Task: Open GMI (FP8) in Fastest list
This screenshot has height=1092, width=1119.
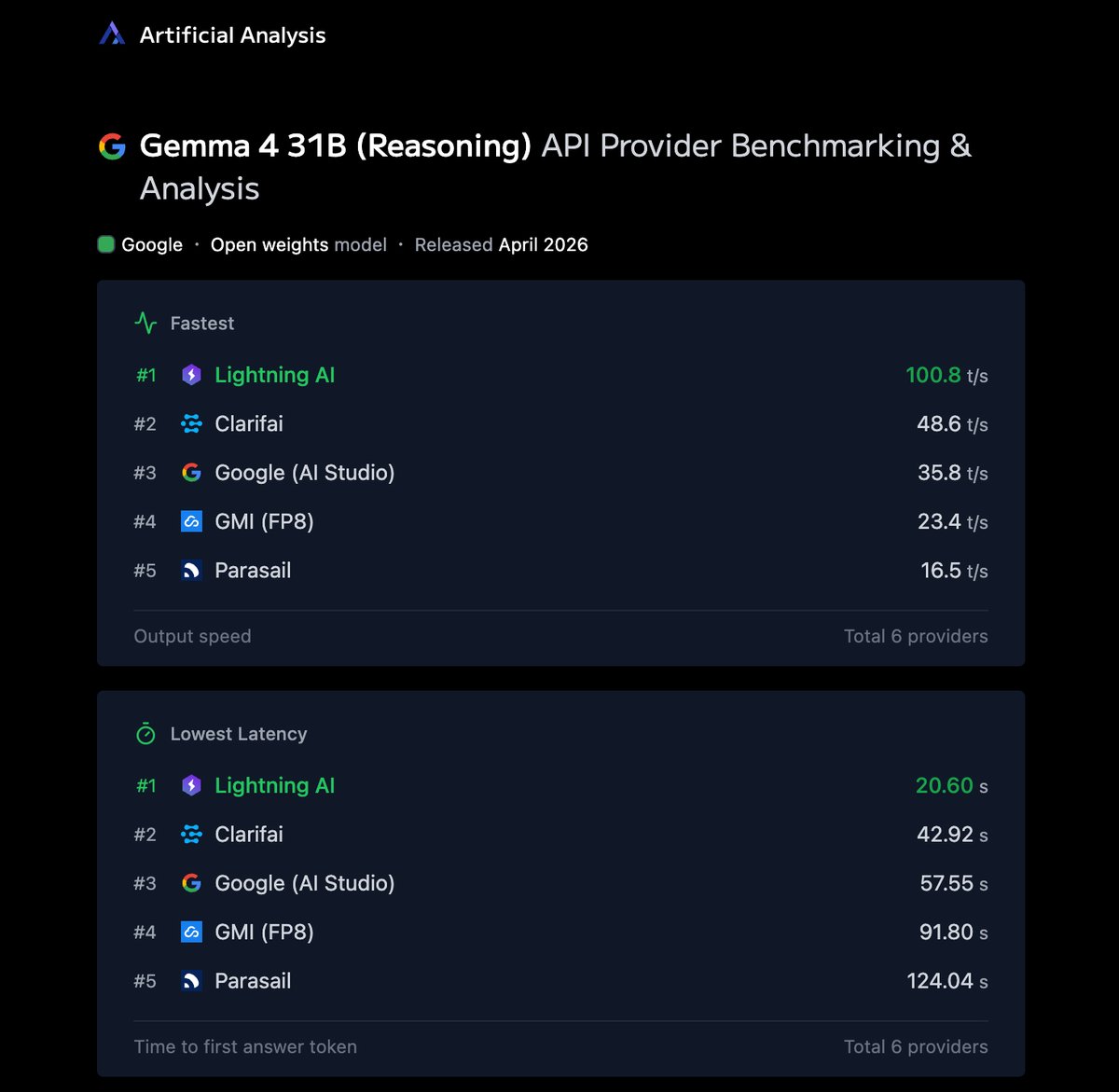Action: pos(264,521)
